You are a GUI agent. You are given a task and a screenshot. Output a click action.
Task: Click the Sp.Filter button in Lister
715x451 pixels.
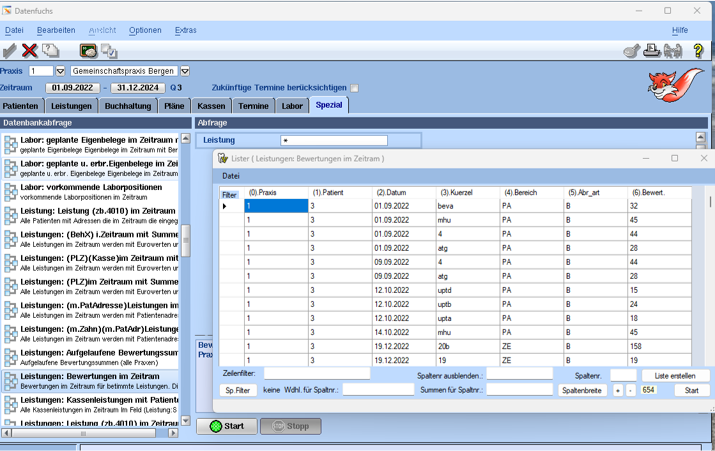click(x=238, y=390)
